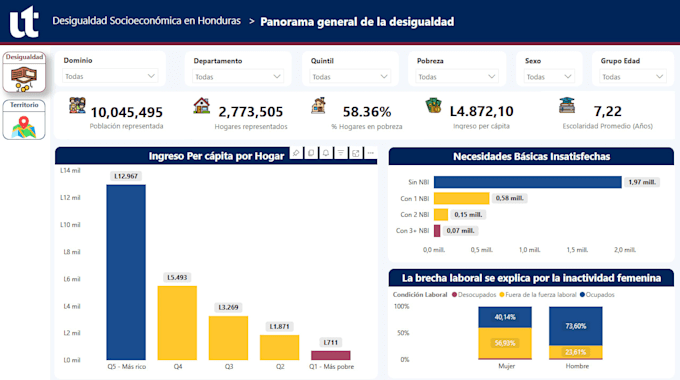Image resolution: width=680 pixels, height=380 pixels.
Task: Expand the Sexo filter
Action: [x=549, y=77]
